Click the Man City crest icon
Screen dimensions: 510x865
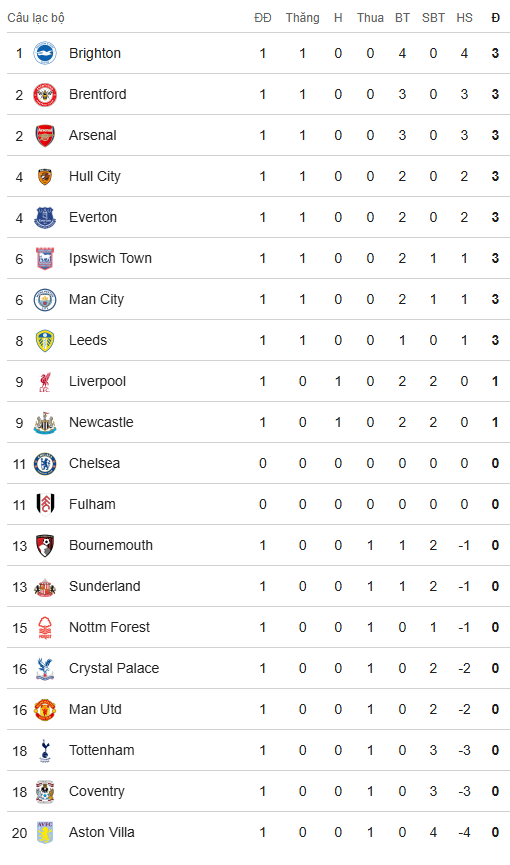[45, 300]
